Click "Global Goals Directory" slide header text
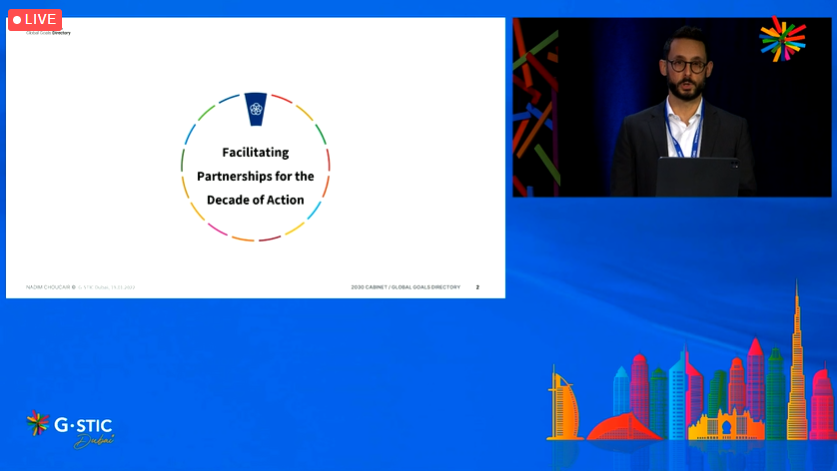Viewport: 837px width, 471px height. (x=49, y=33)
